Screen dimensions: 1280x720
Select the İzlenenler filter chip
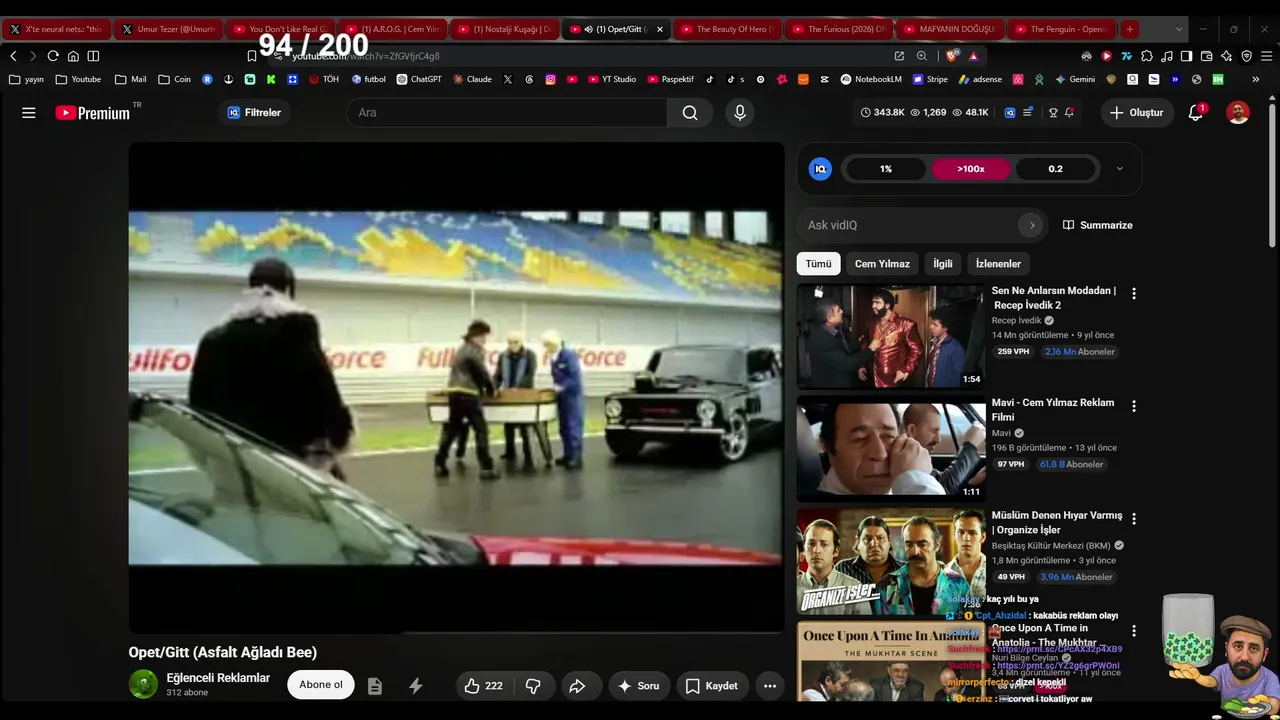pos(998,264)
